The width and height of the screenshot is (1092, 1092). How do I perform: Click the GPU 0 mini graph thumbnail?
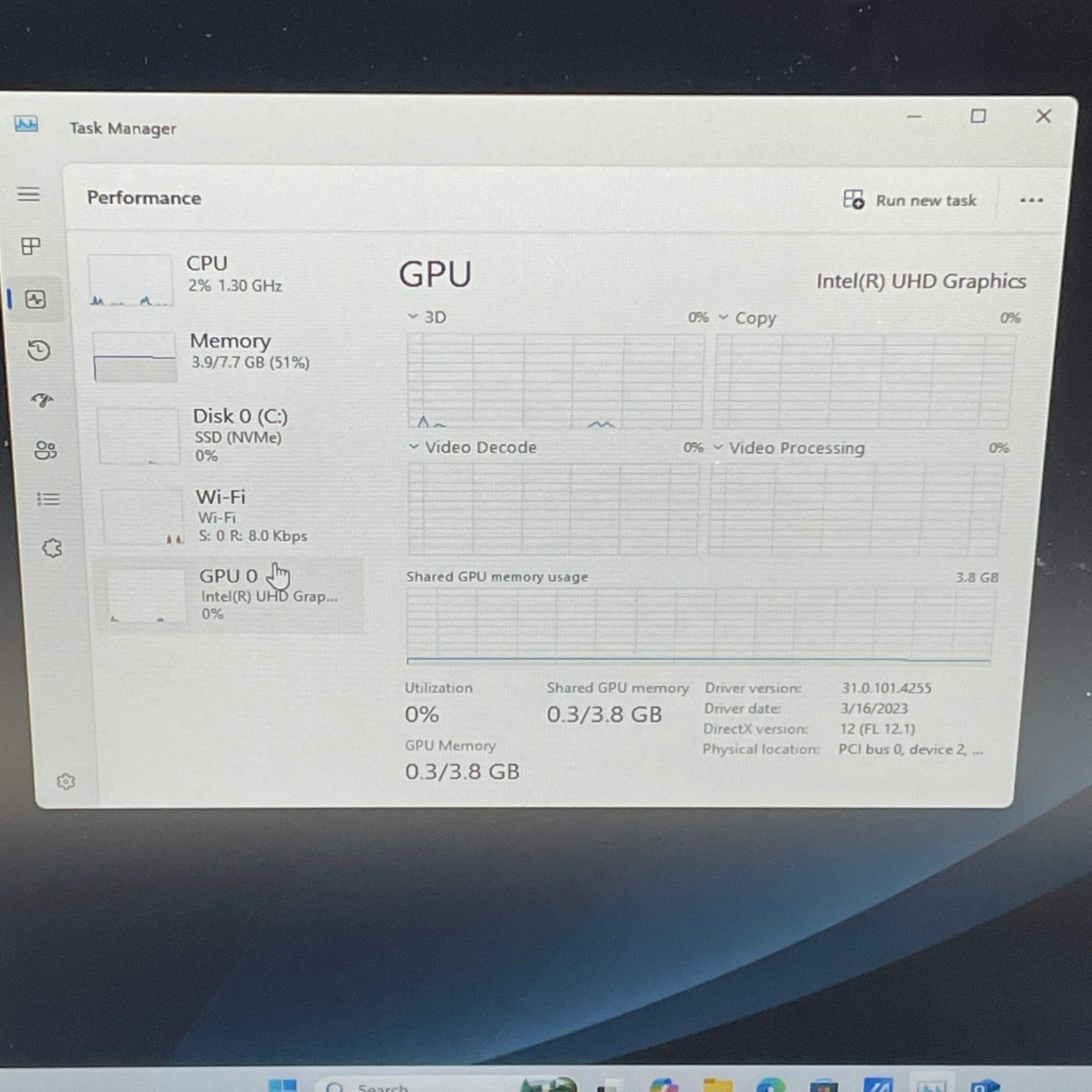pyautogui.click(x=146, y=596)
